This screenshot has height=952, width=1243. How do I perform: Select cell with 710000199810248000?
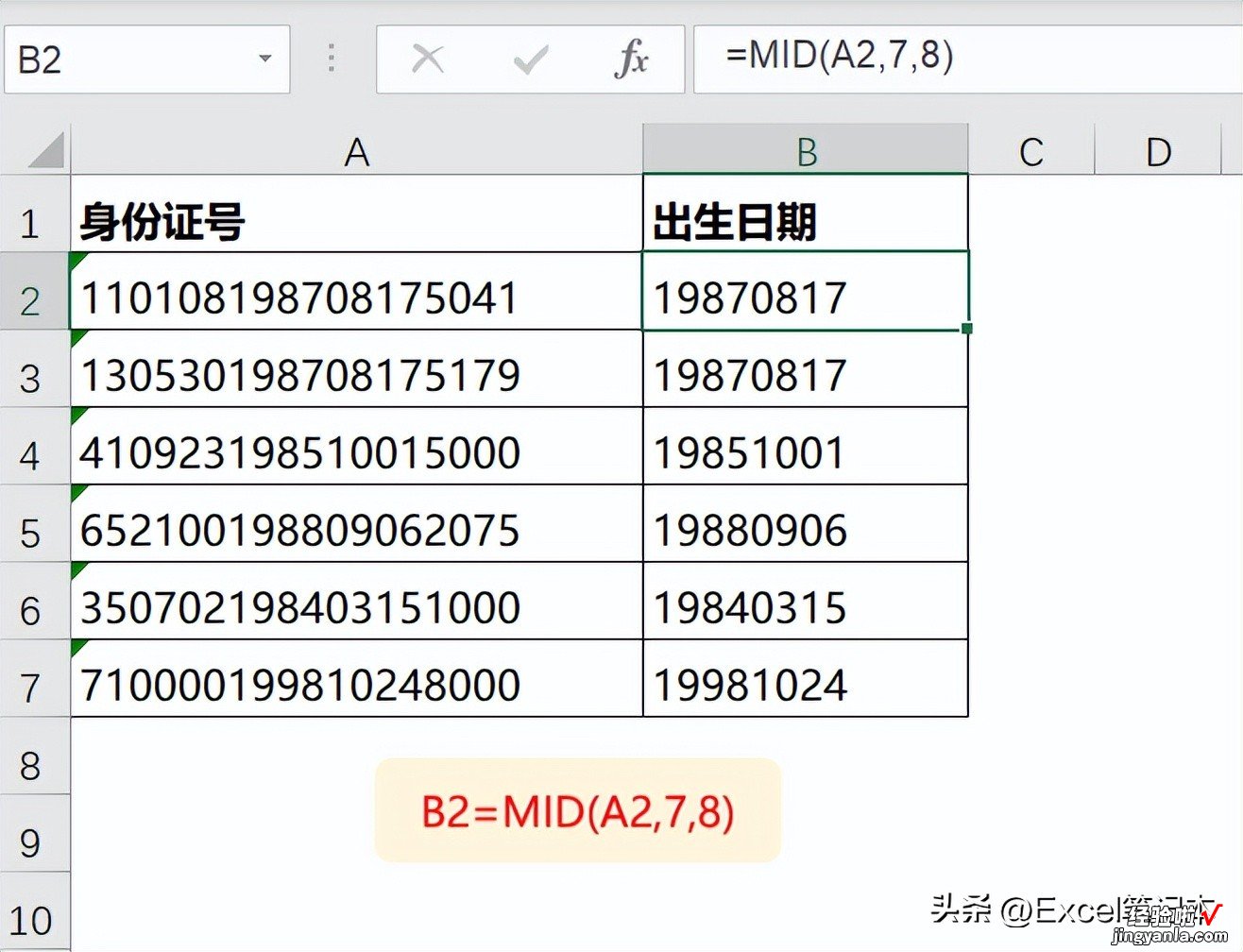356,678
